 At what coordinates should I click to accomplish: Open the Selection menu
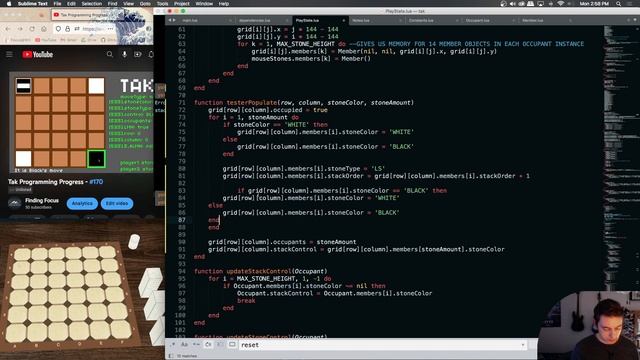click(92, 4)
